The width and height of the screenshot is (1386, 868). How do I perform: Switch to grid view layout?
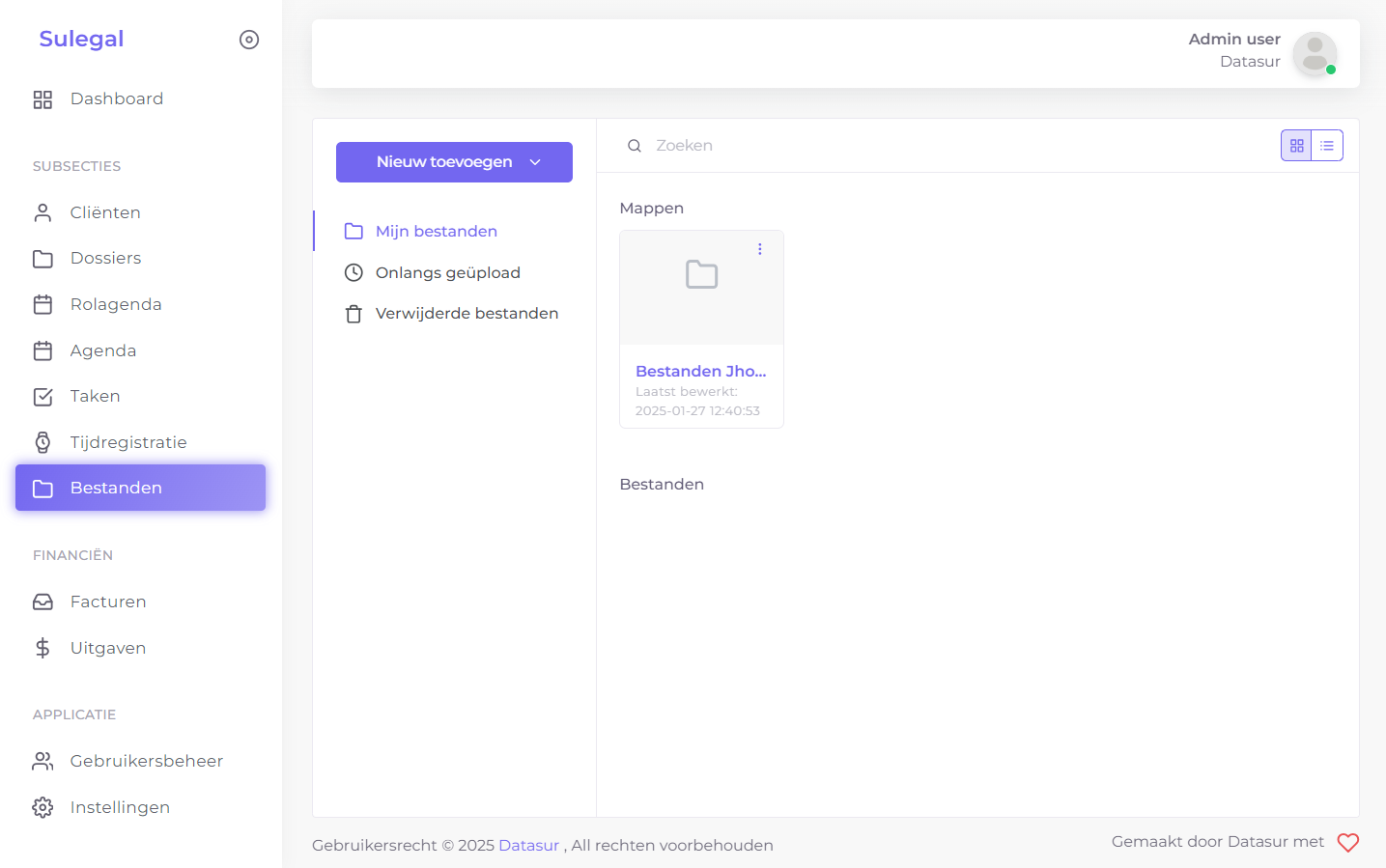[1296, 146]
